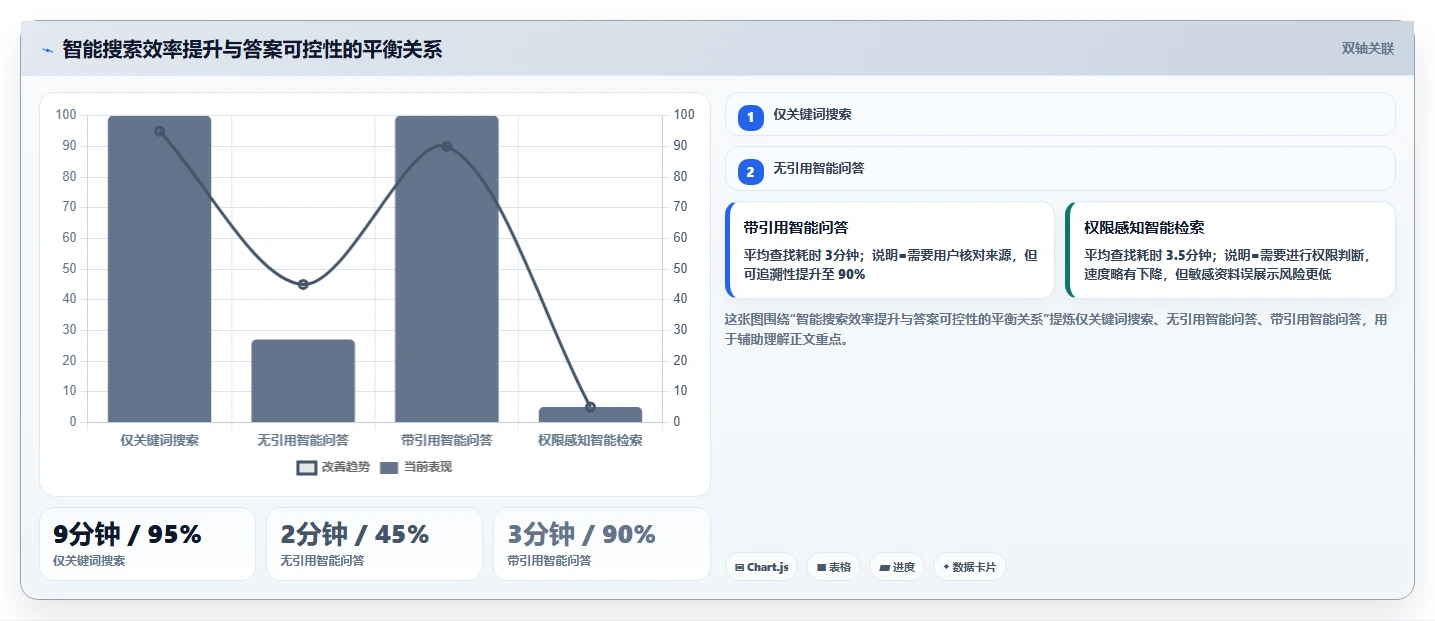1435x621 pixels.
Task: Select the 带引用智能问答 info card
Action: 890,250
